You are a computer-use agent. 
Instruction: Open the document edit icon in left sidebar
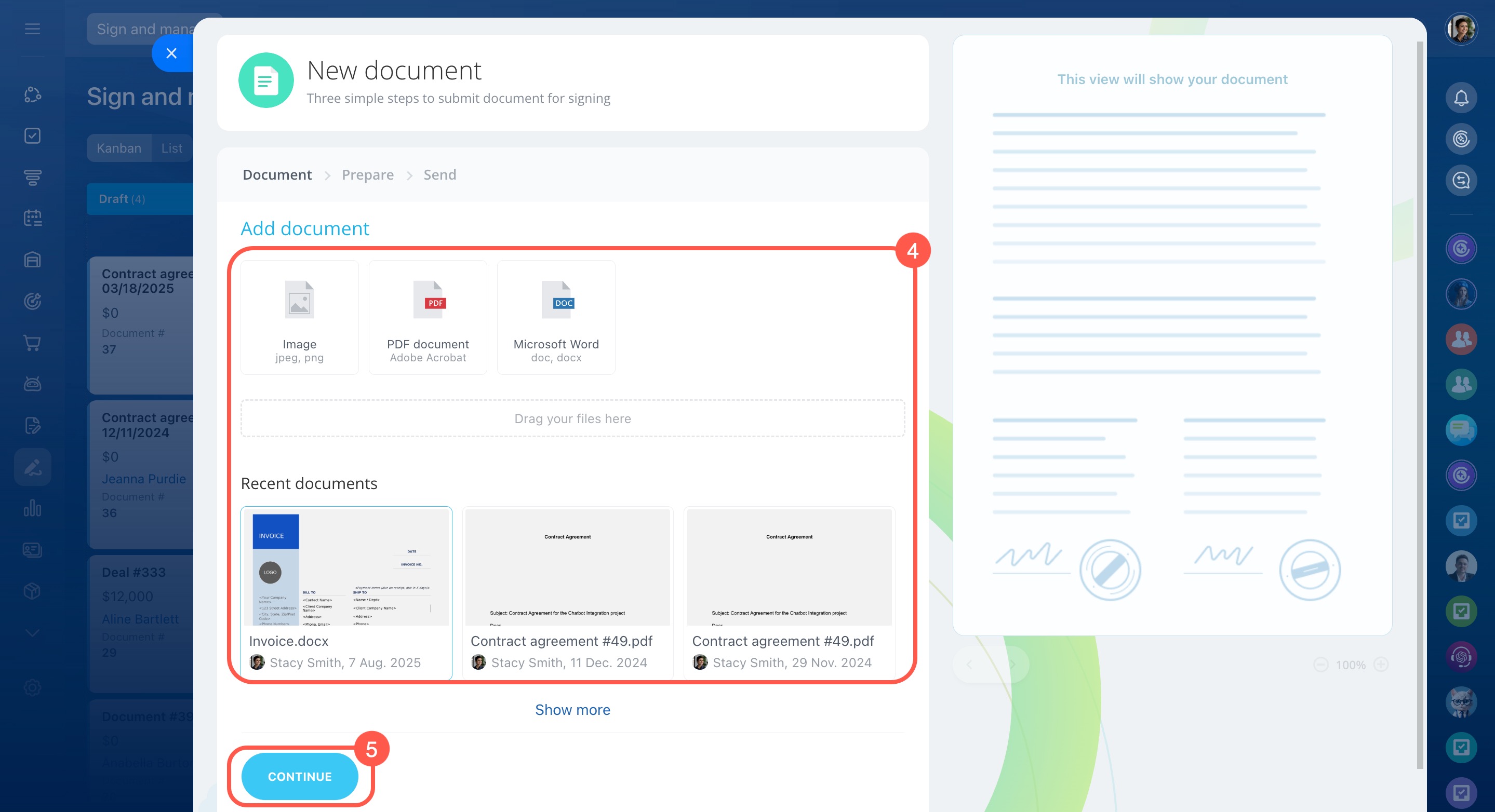point(33,425)
